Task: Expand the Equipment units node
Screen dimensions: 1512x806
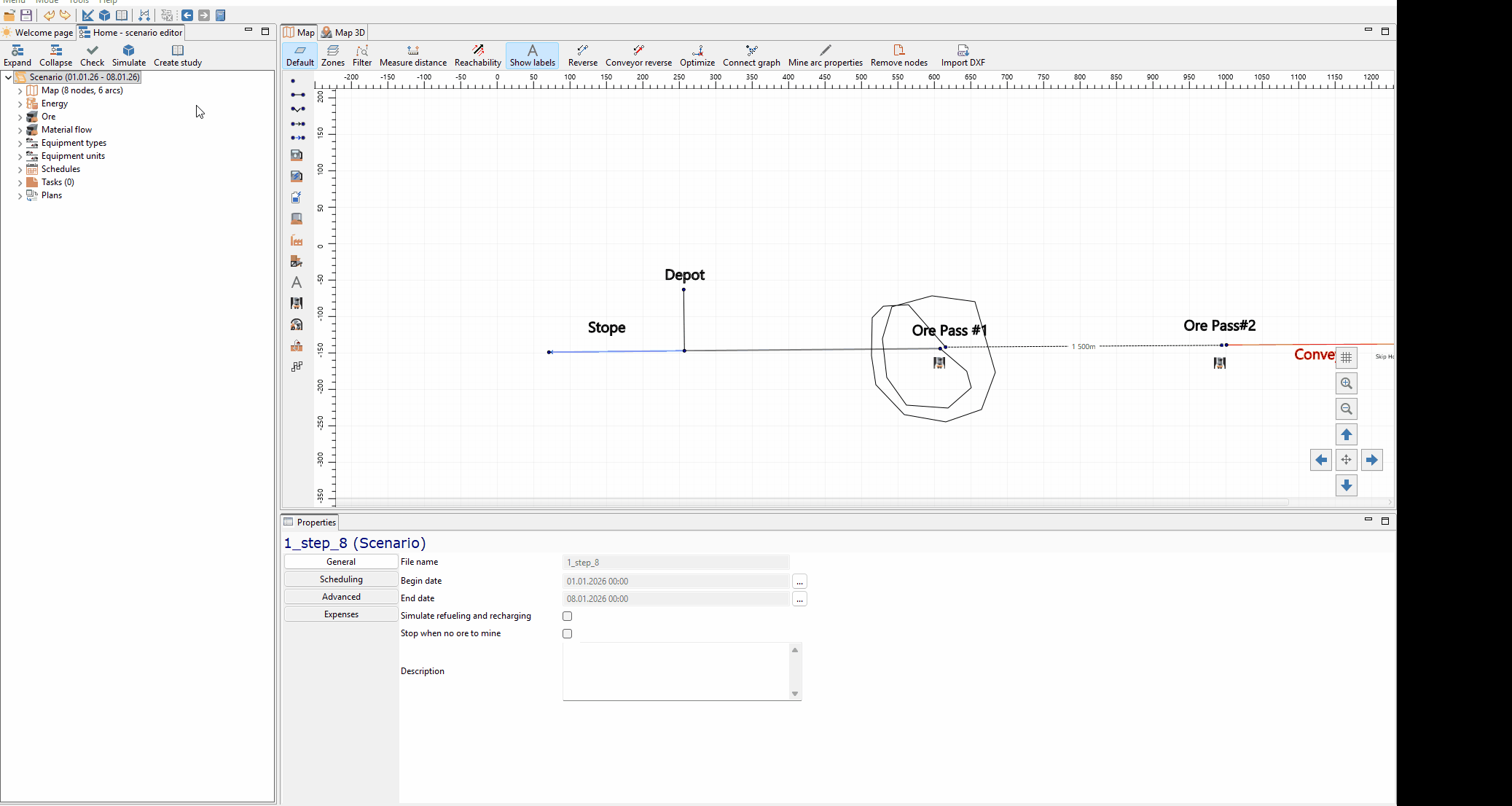Action: tap(20, 157)
